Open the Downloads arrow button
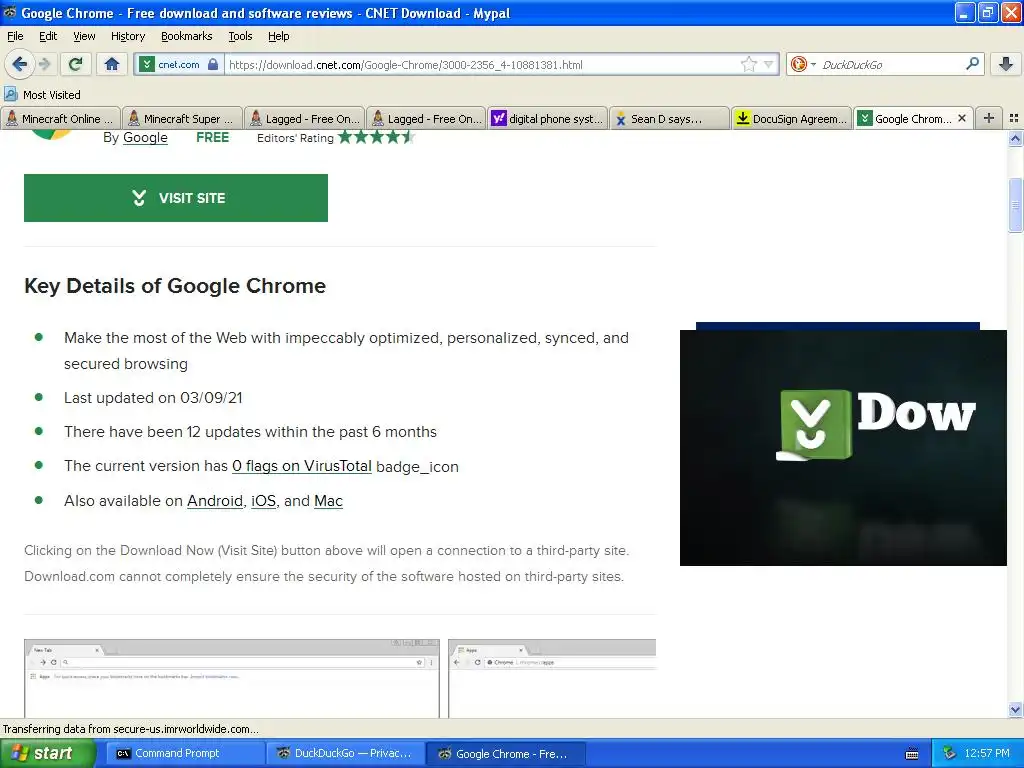The width and height of the screenshot is (1024, 768). (x=1006, y=64)
